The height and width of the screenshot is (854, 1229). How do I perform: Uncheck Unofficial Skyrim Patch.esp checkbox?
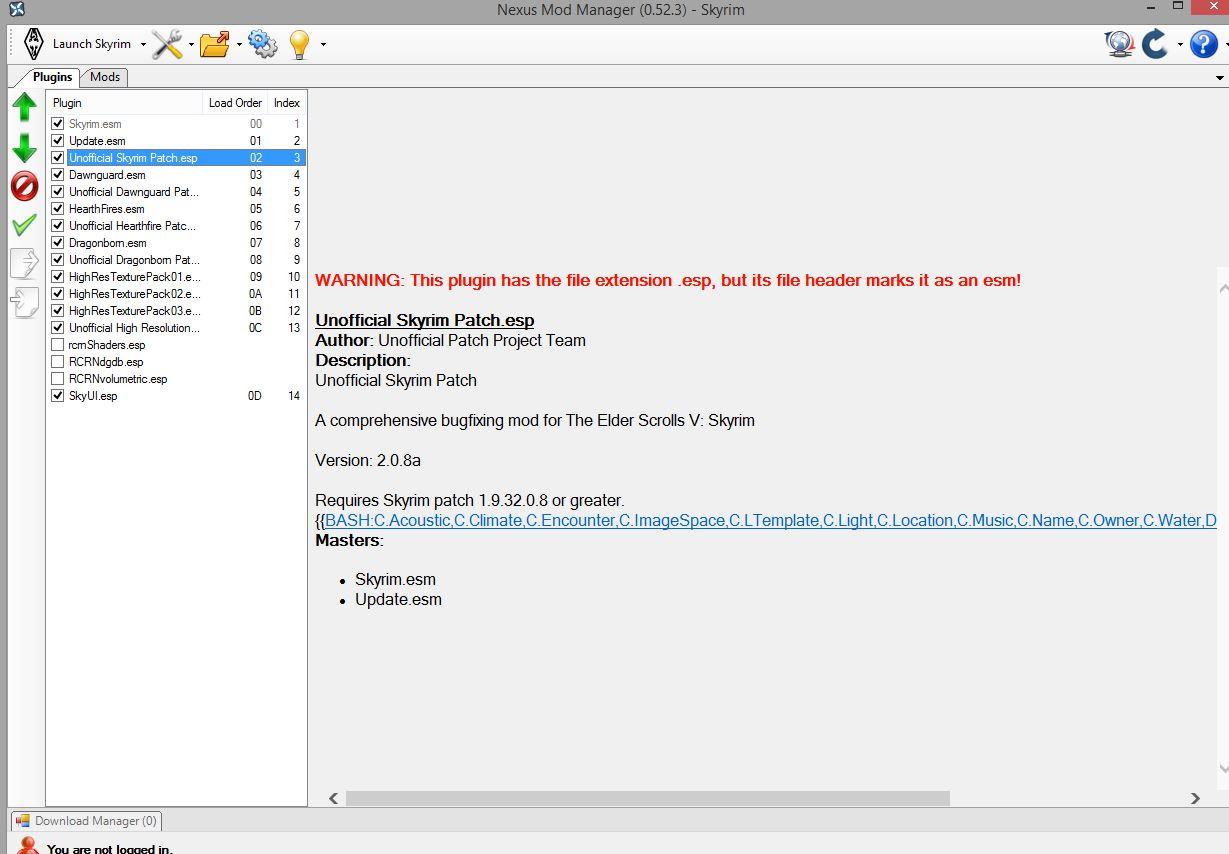click(x=58, y=158)
